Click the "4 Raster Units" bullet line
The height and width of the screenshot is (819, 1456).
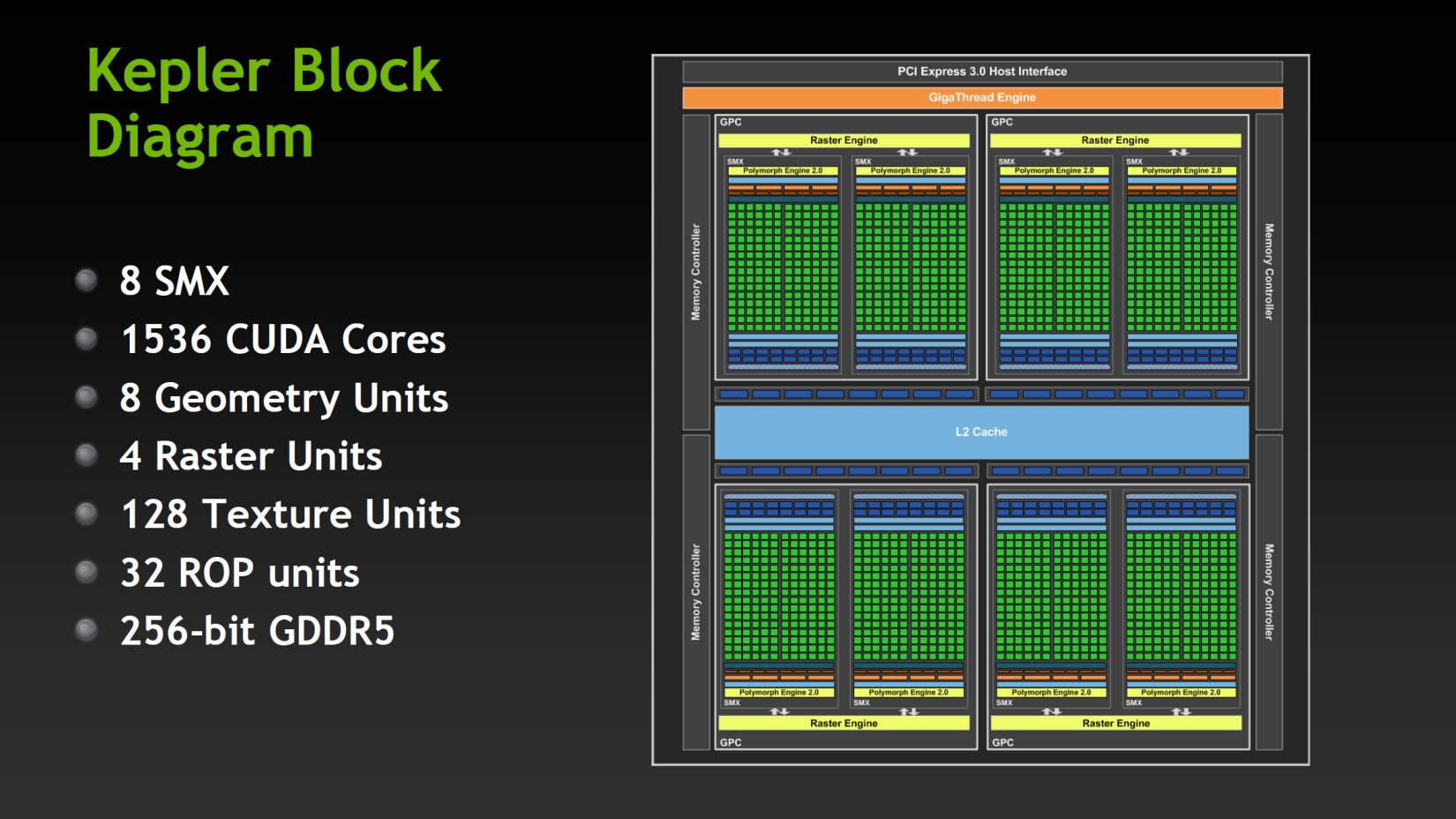click(x=251, y=456)
